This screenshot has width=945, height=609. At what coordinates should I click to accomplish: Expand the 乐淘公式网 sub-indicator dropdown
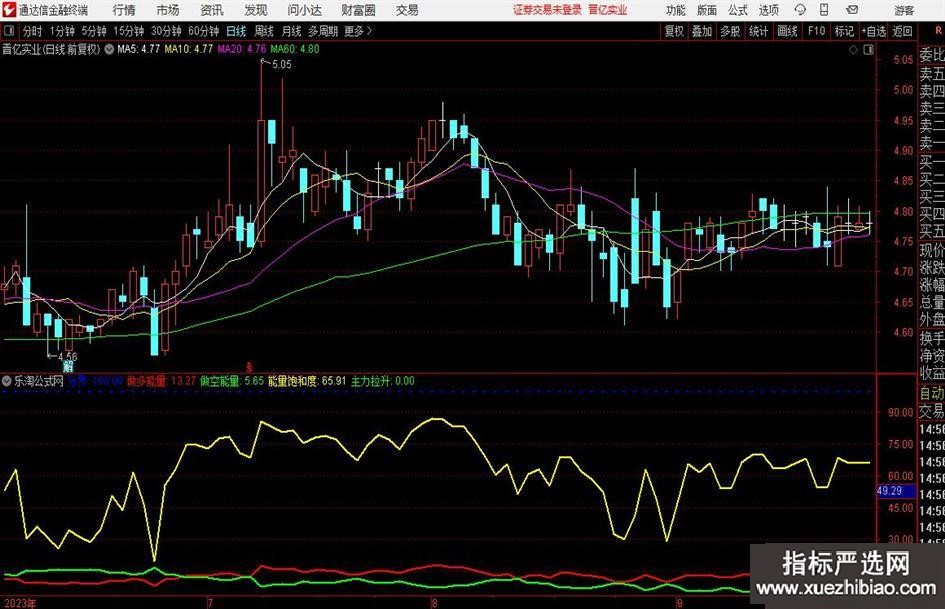(7, 381)
